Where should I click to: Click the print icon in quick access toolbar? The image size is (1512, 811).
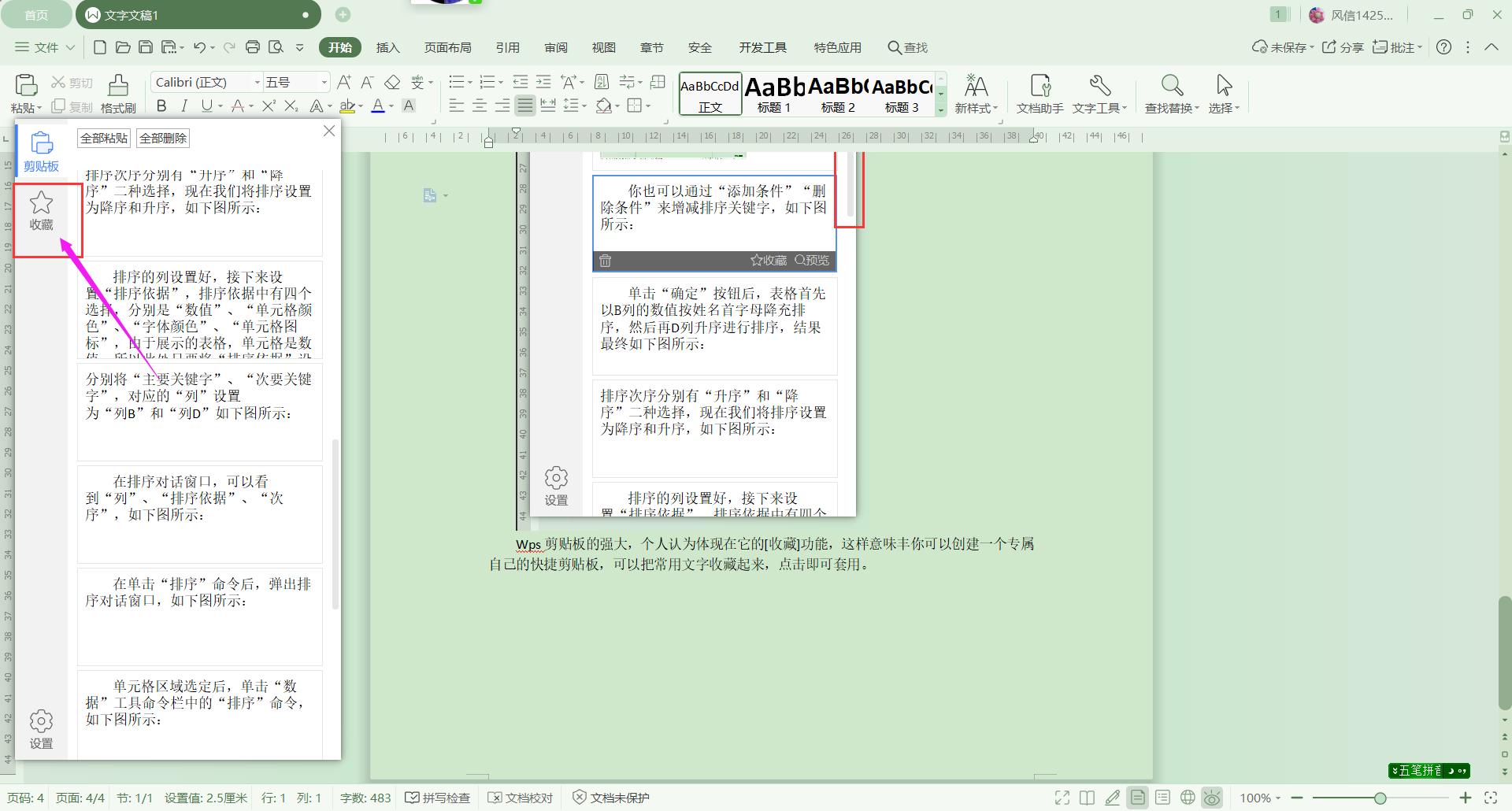253,47
